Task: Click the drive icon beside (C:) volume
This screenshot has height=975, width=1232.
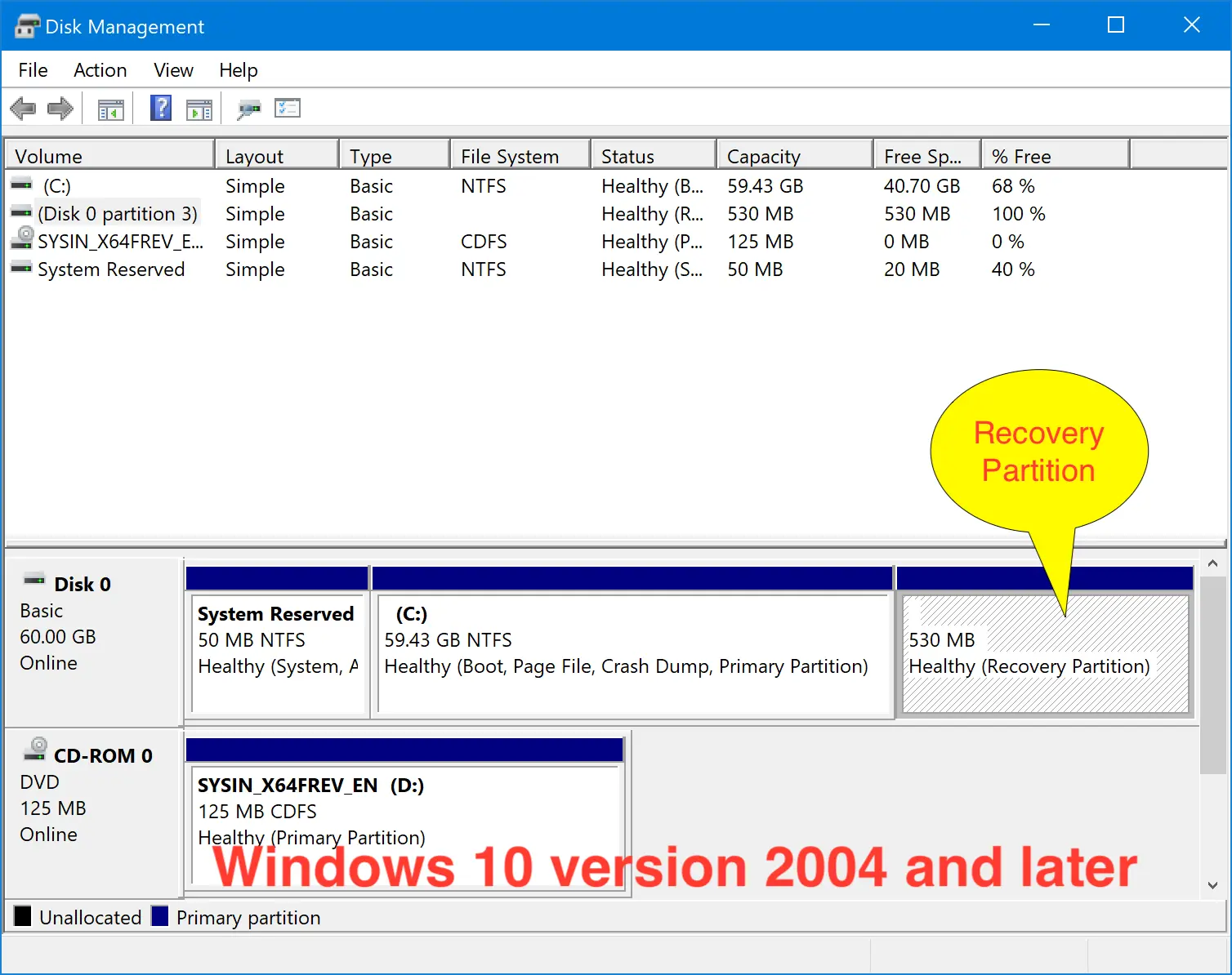Action: click(22, 185)
